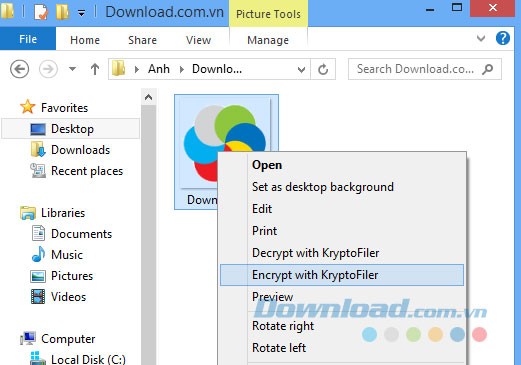Click the Libraries folder icon
Image resolution: width=521 pixels, height=365 pixels.
click(x=28, y=213)
